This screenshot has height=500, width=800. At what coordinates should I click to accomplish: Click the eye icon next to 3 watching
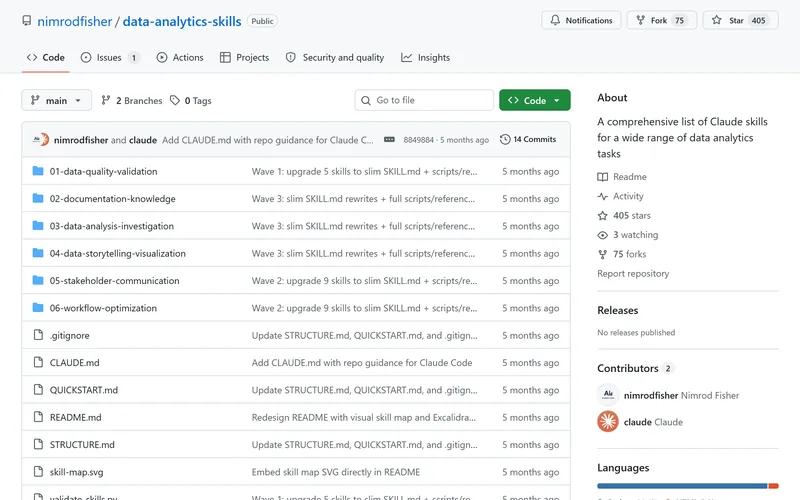point(603,235)
